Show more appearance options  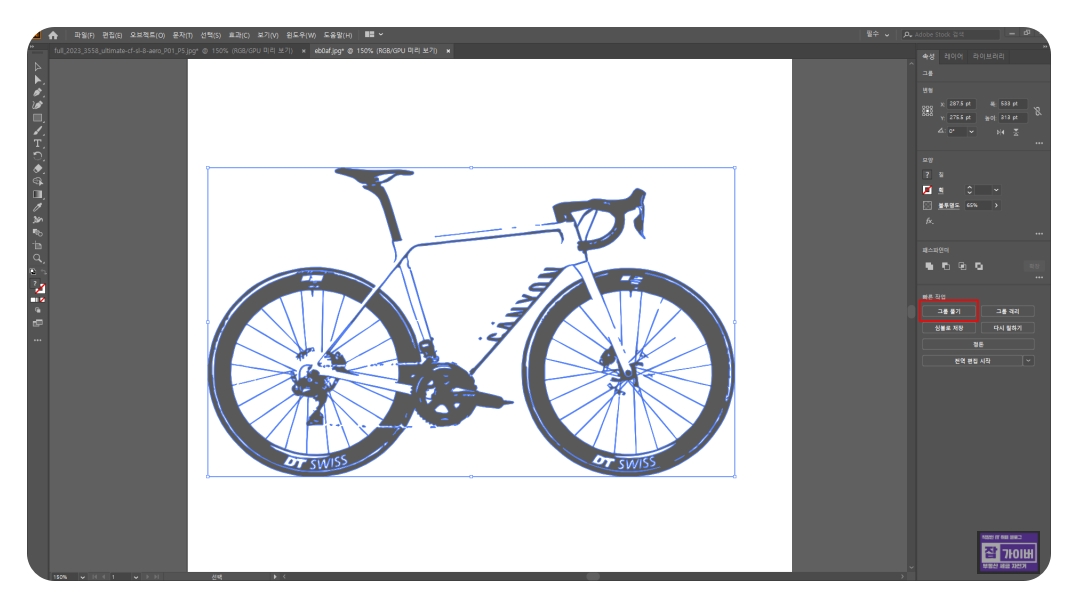pyautogui.click(x=1039, y=234)
